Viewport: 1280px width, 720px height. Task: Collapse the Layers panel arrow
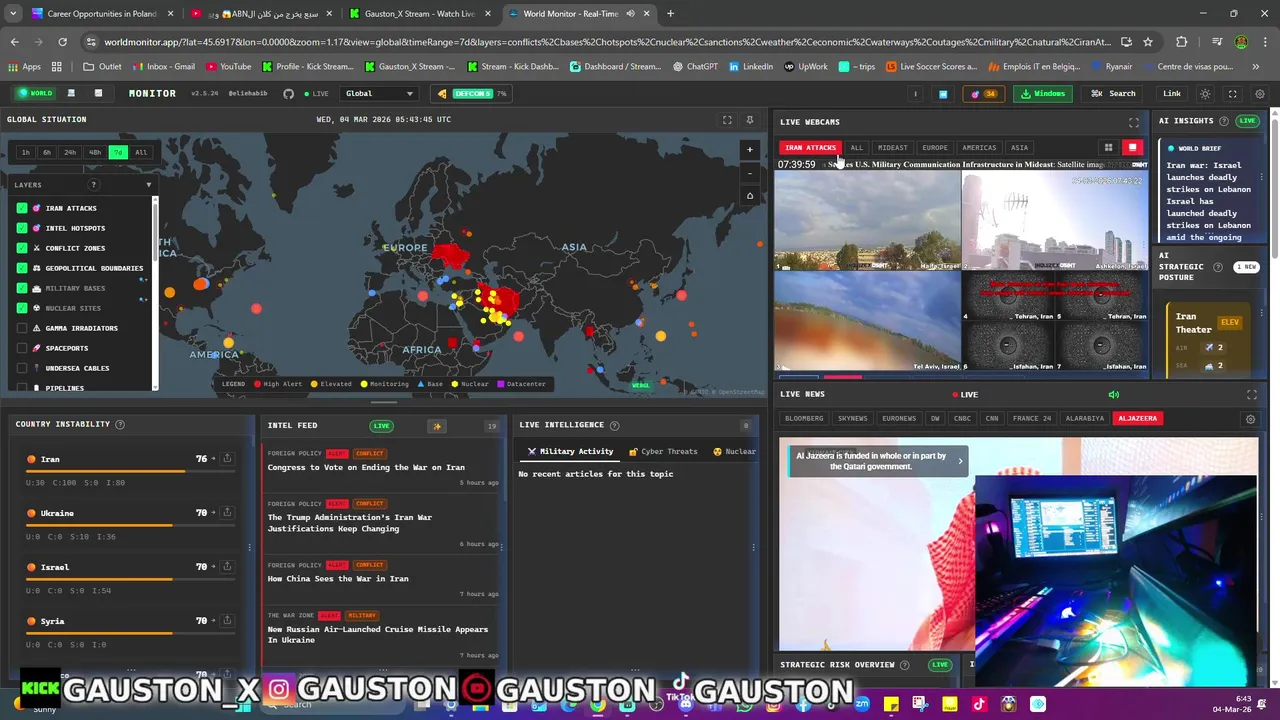148,185
